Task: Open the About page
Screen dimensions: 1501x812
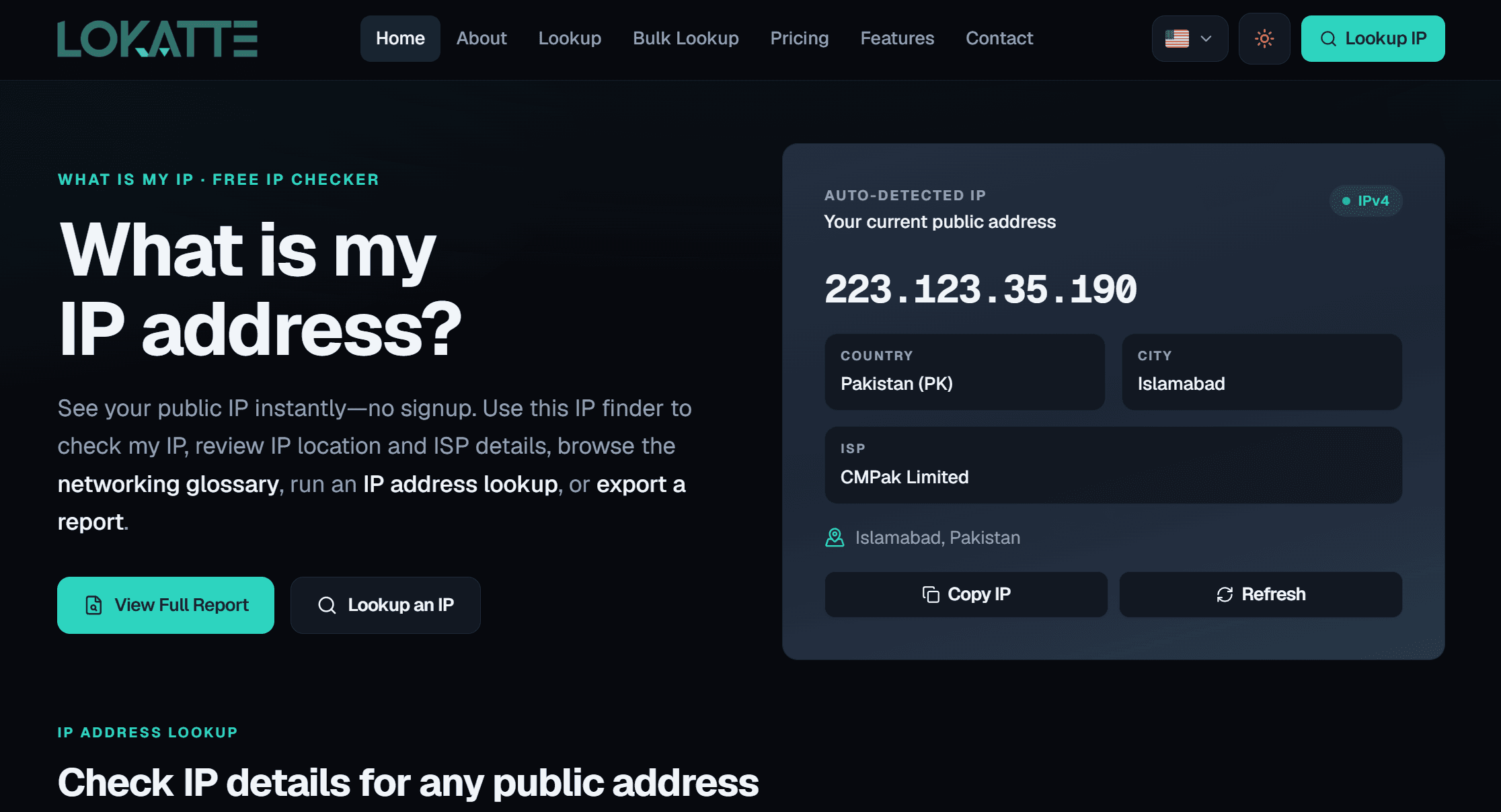Action: 482,38
